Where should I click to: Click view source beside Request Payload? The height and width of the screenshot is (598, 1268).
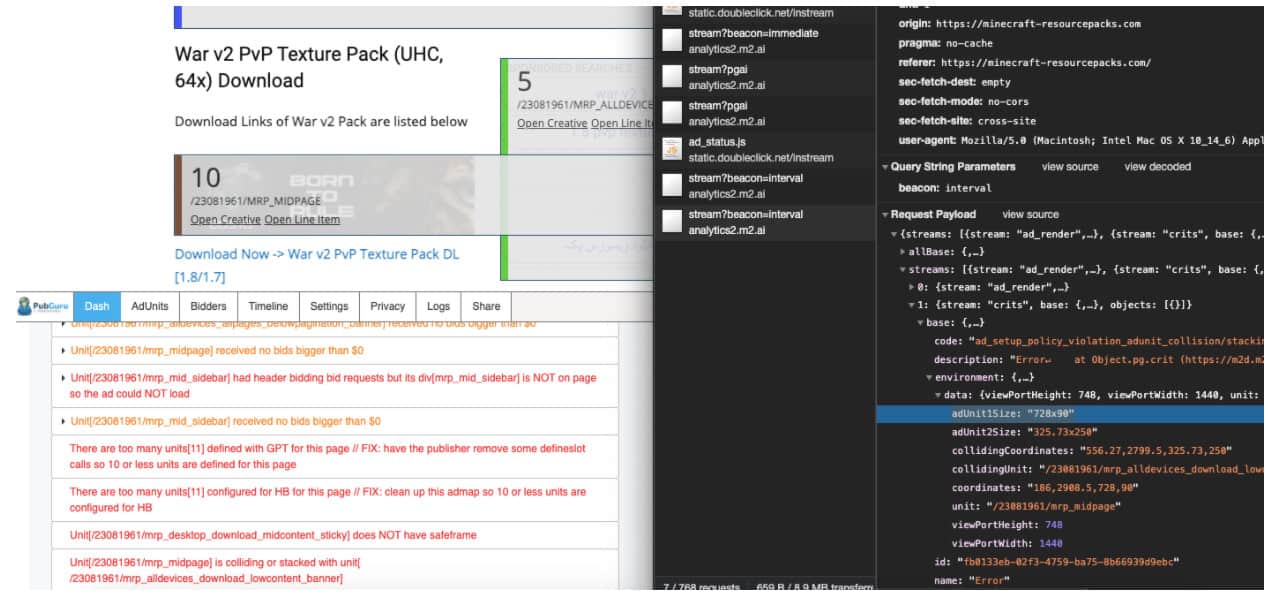point(1031,214)
